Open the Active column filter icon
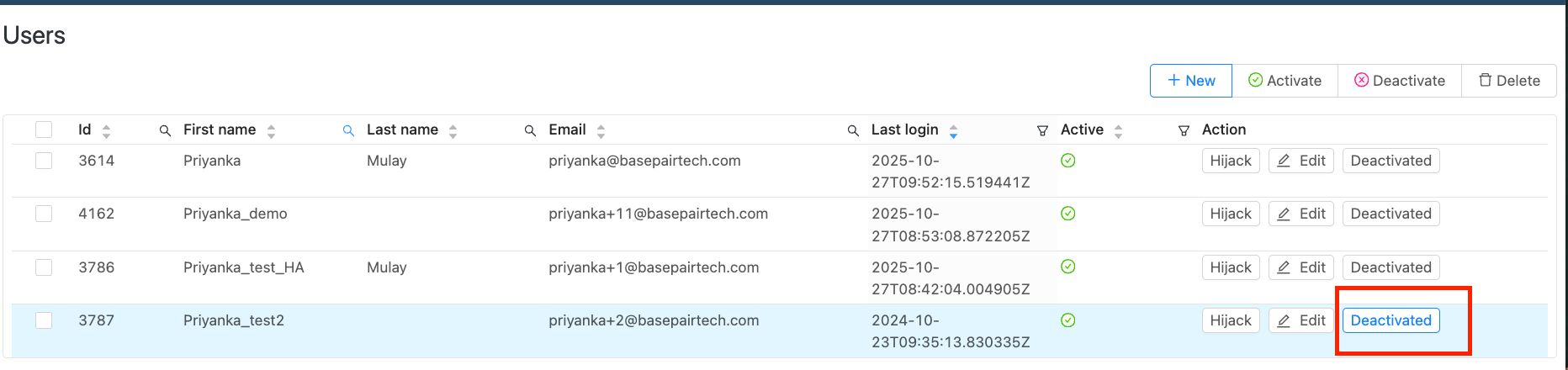The width and height of the screenshot is (1568, 370). tap(1184, 131)
